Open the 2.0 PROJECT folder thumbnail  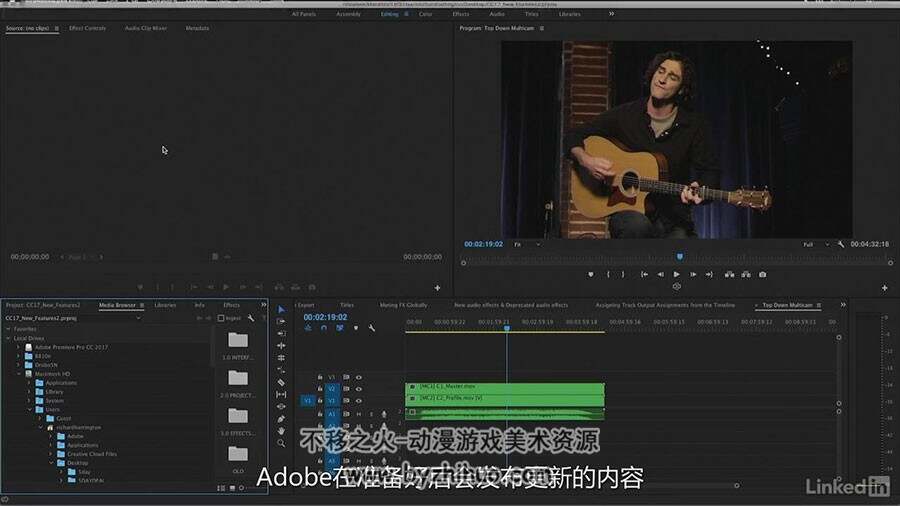238,378
